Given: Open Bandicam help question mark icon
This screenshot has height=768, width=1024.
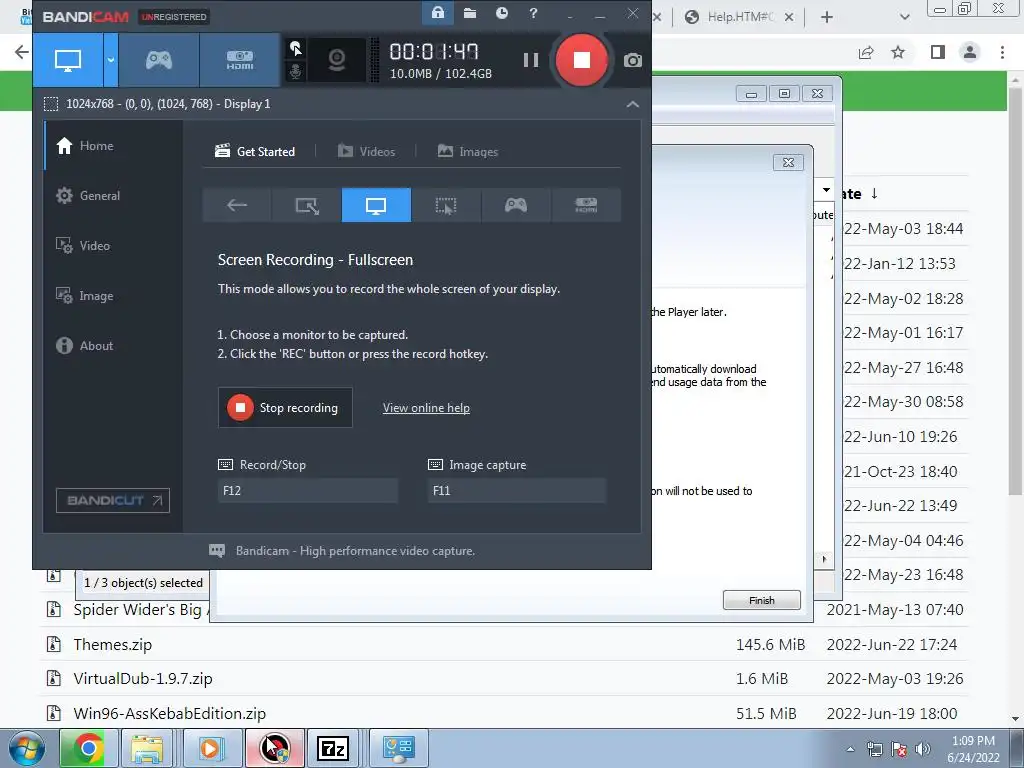Looking at the screenshot, I should click(x=534, y=13).
